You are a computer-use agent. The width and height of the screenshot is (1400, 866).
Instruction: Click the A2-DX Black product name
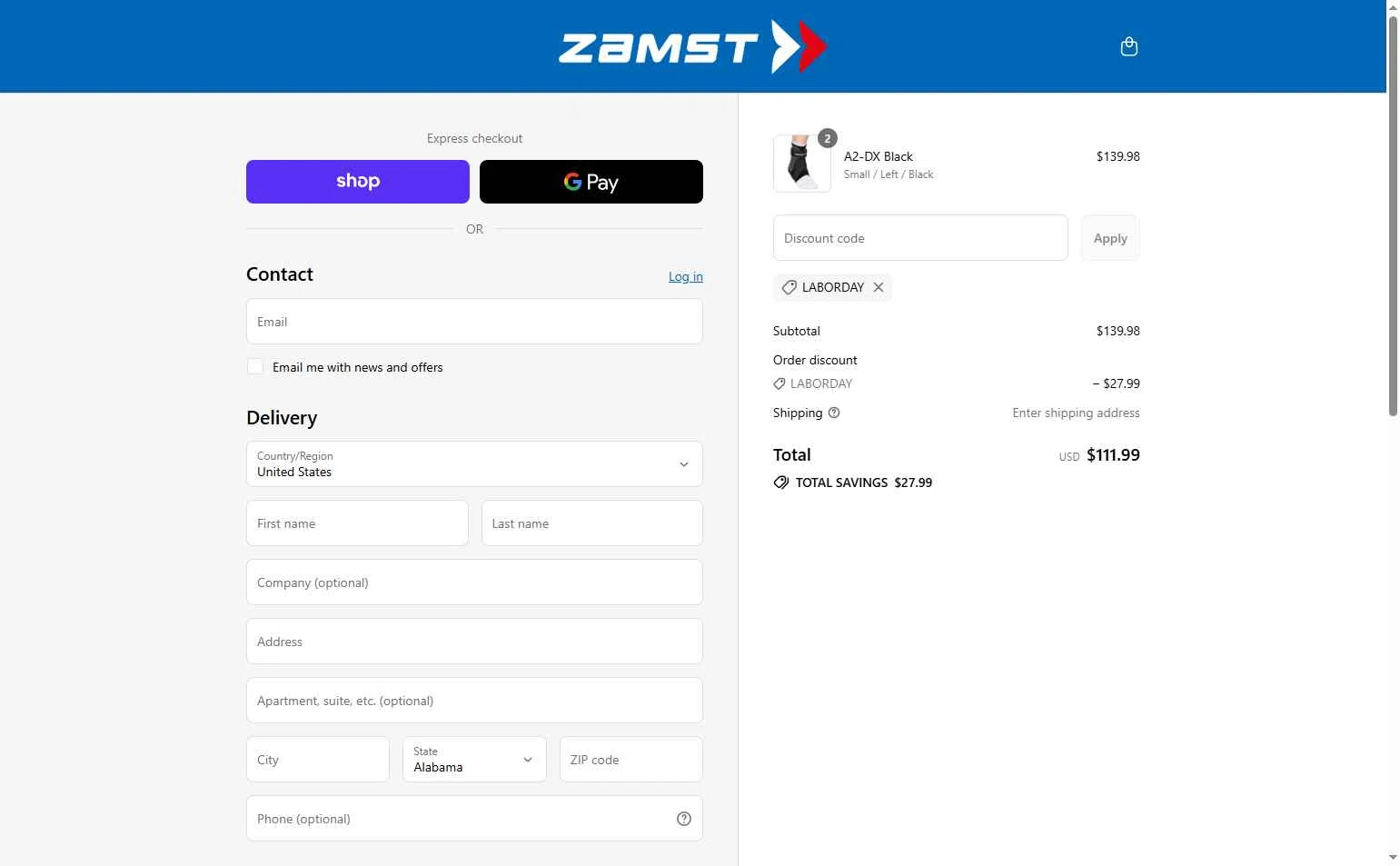click(879, 156)
